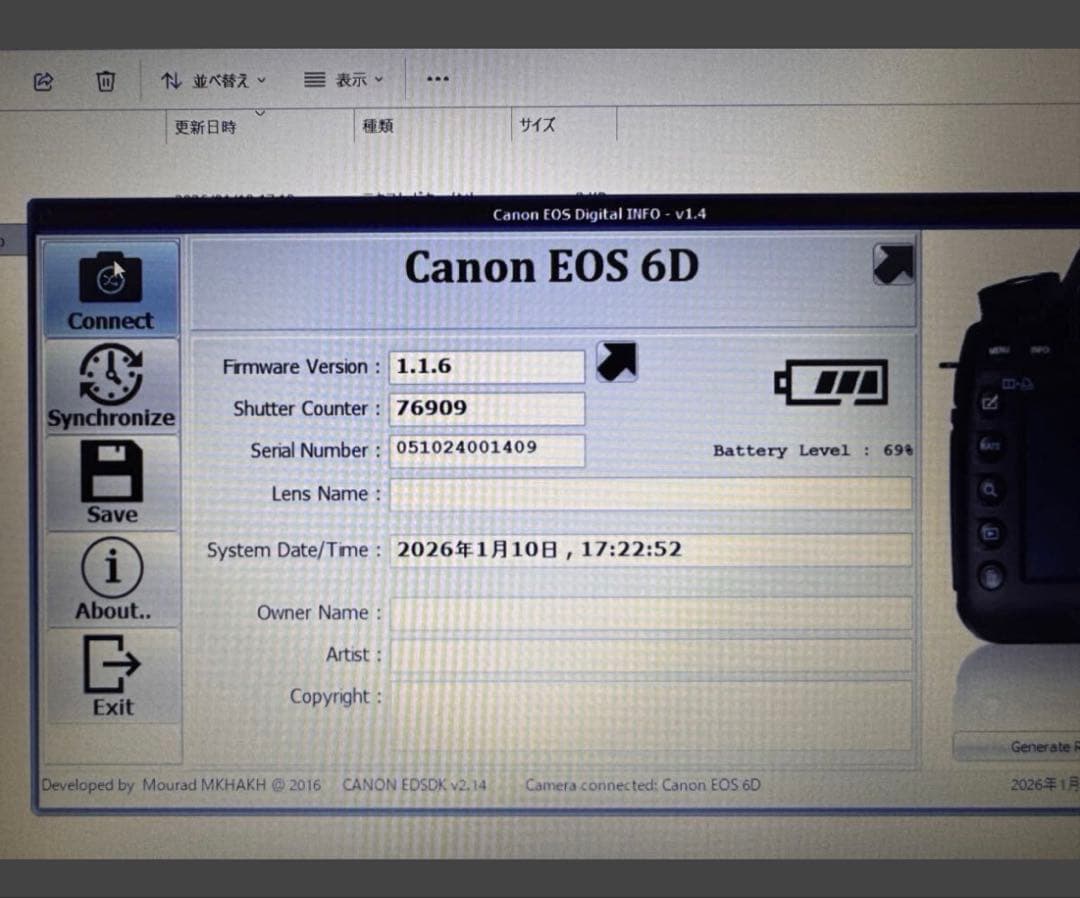
Task: Click the Connect camera icon
Action: (110, 278)
